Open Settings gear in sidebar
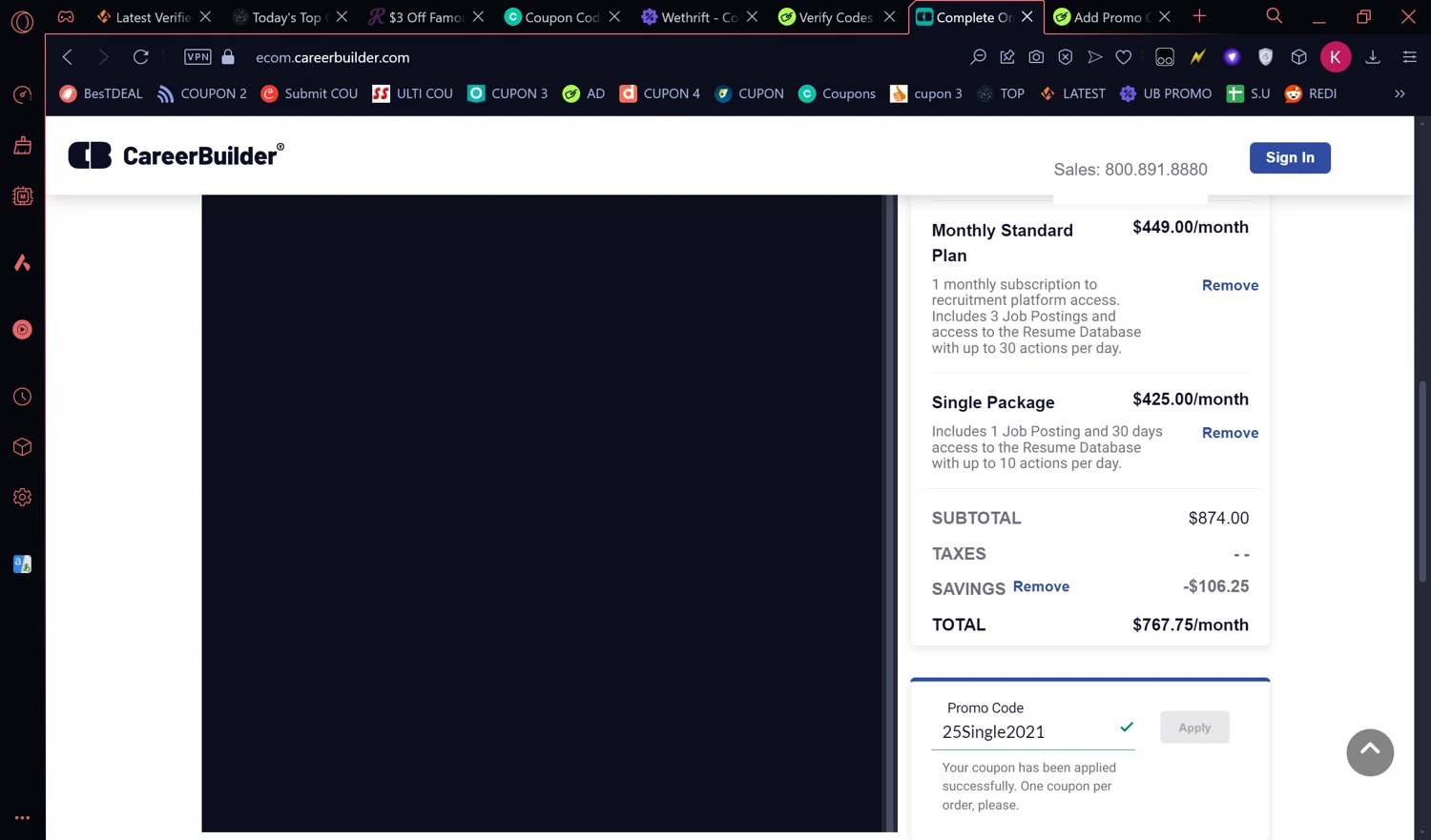The image size is (1431, 840). [22, 498]
